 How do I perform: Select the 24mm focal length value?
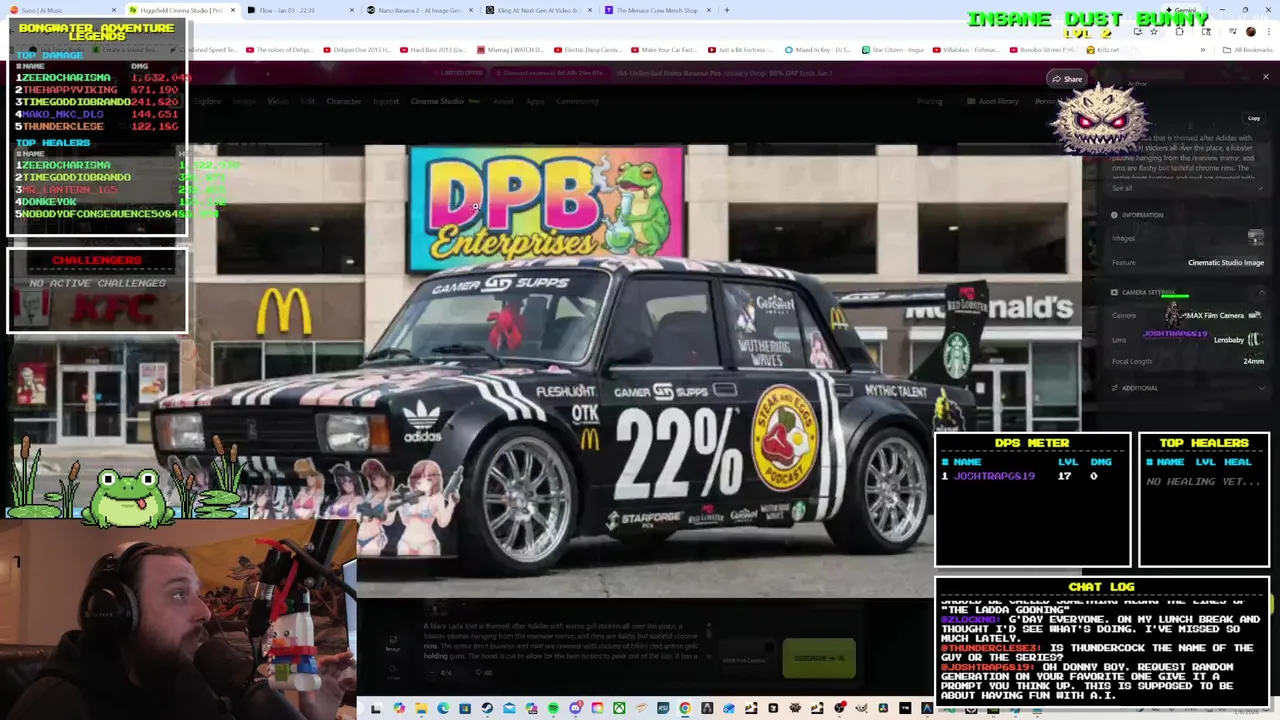(x=1254, y=362)
